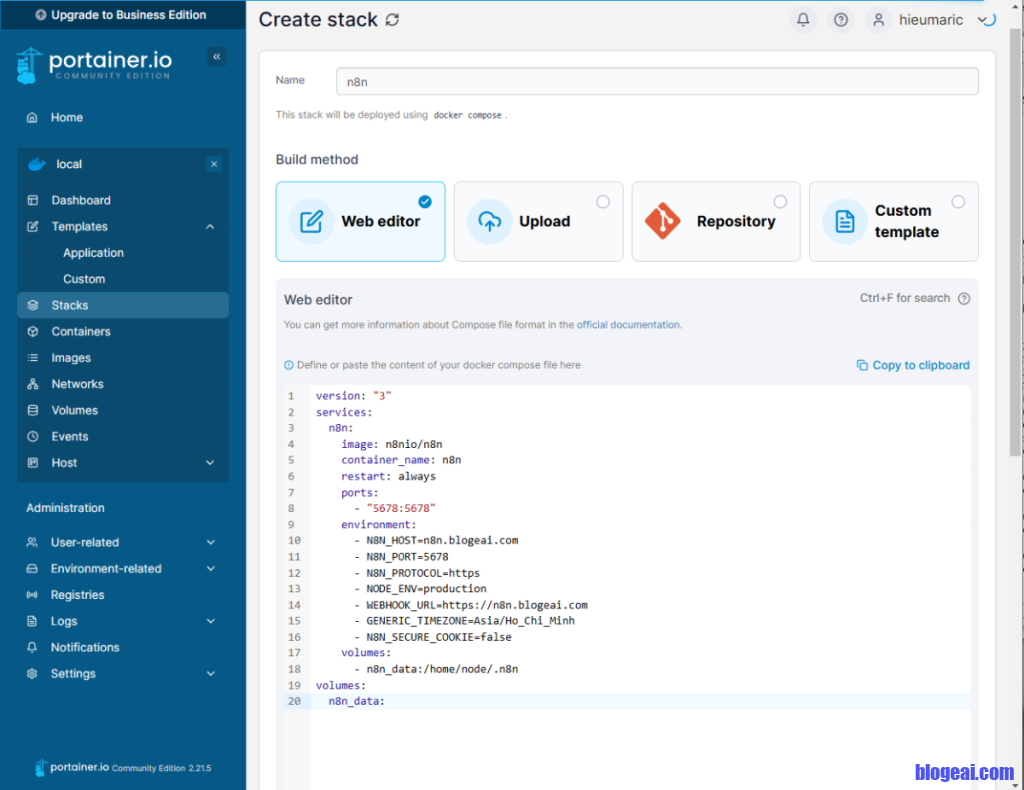
Task: Click the stack Name input field
Action: [x=655, y=82]
